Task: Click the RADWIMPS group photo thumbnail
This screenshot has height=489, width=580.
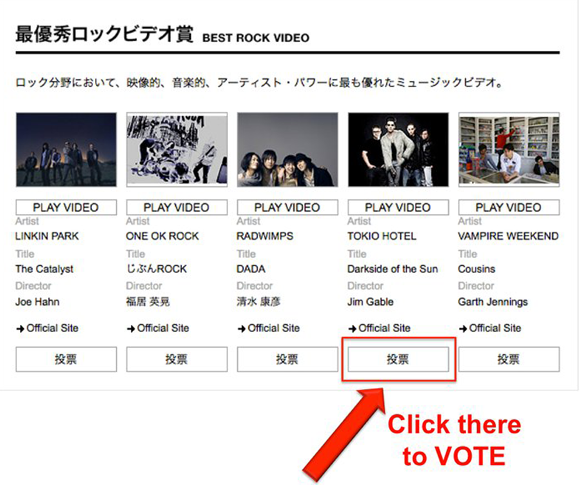Action: pyautogui.click(x=287, y=150)
